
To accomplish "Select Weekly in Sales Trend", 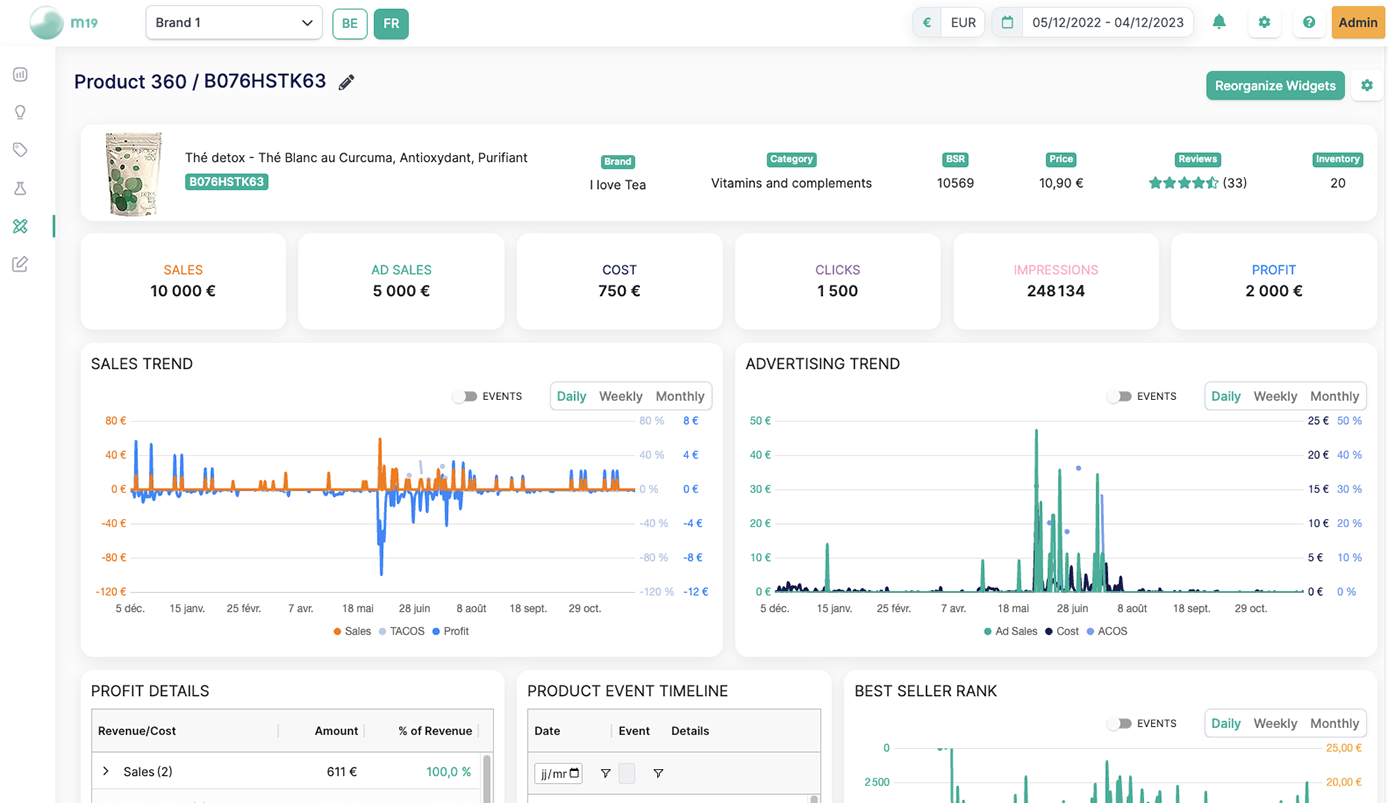I will (x=621, y=397).
